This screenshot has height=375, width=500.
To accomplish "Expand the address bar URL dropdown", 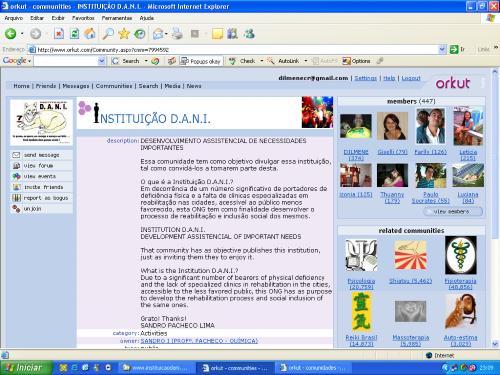I will click(x=442, y=50).
